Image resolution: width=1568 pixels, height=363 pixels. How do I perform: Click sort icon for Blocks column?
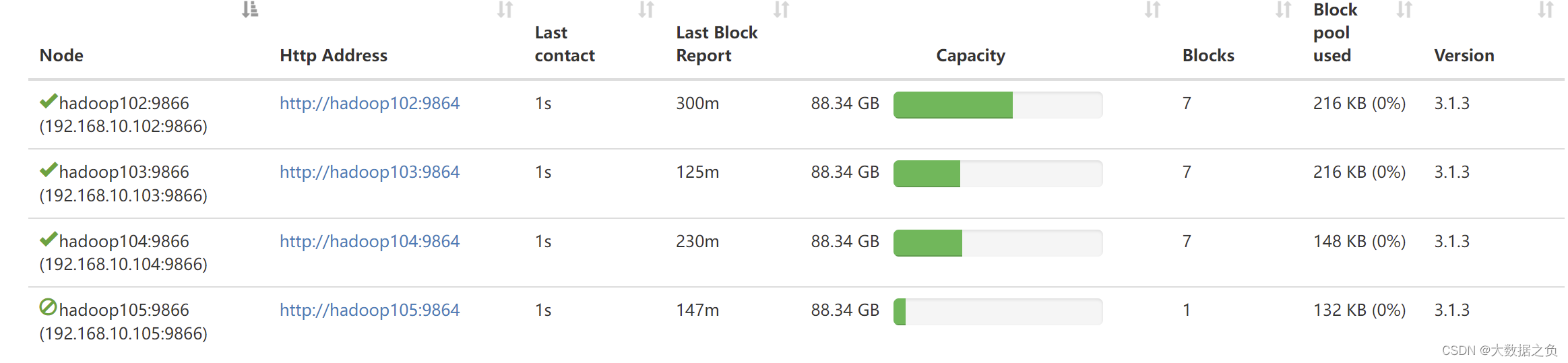[x=1283, y=9]
